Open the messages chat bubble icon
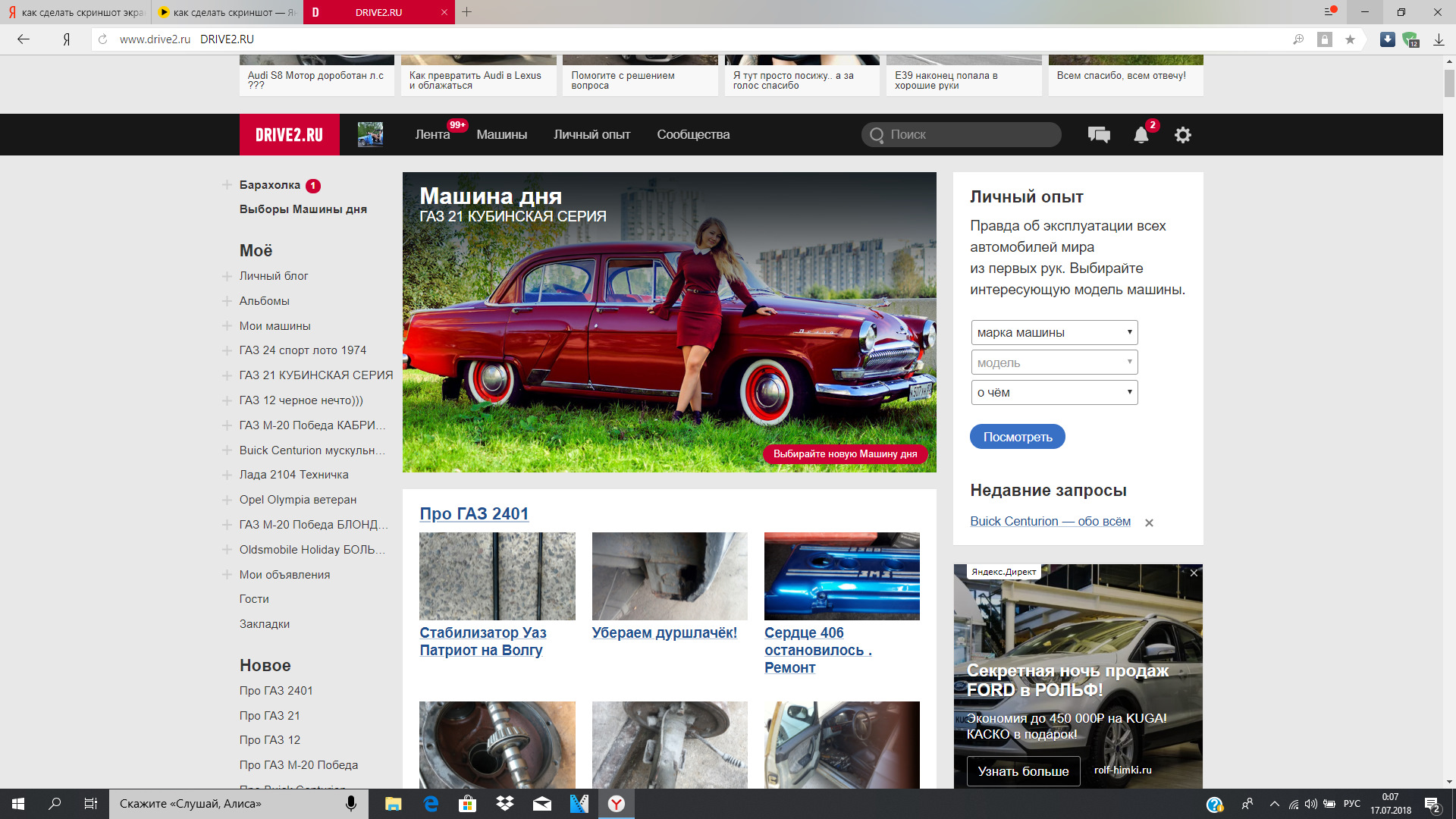 [1099, 135]
